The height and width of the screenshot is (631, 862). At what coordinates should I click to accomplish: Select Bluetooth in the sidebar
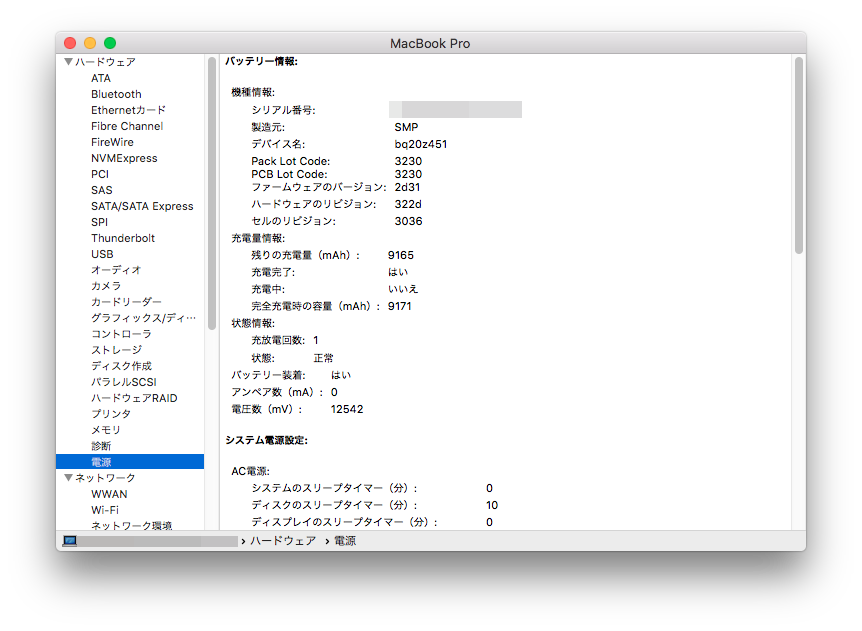(116, 94)
